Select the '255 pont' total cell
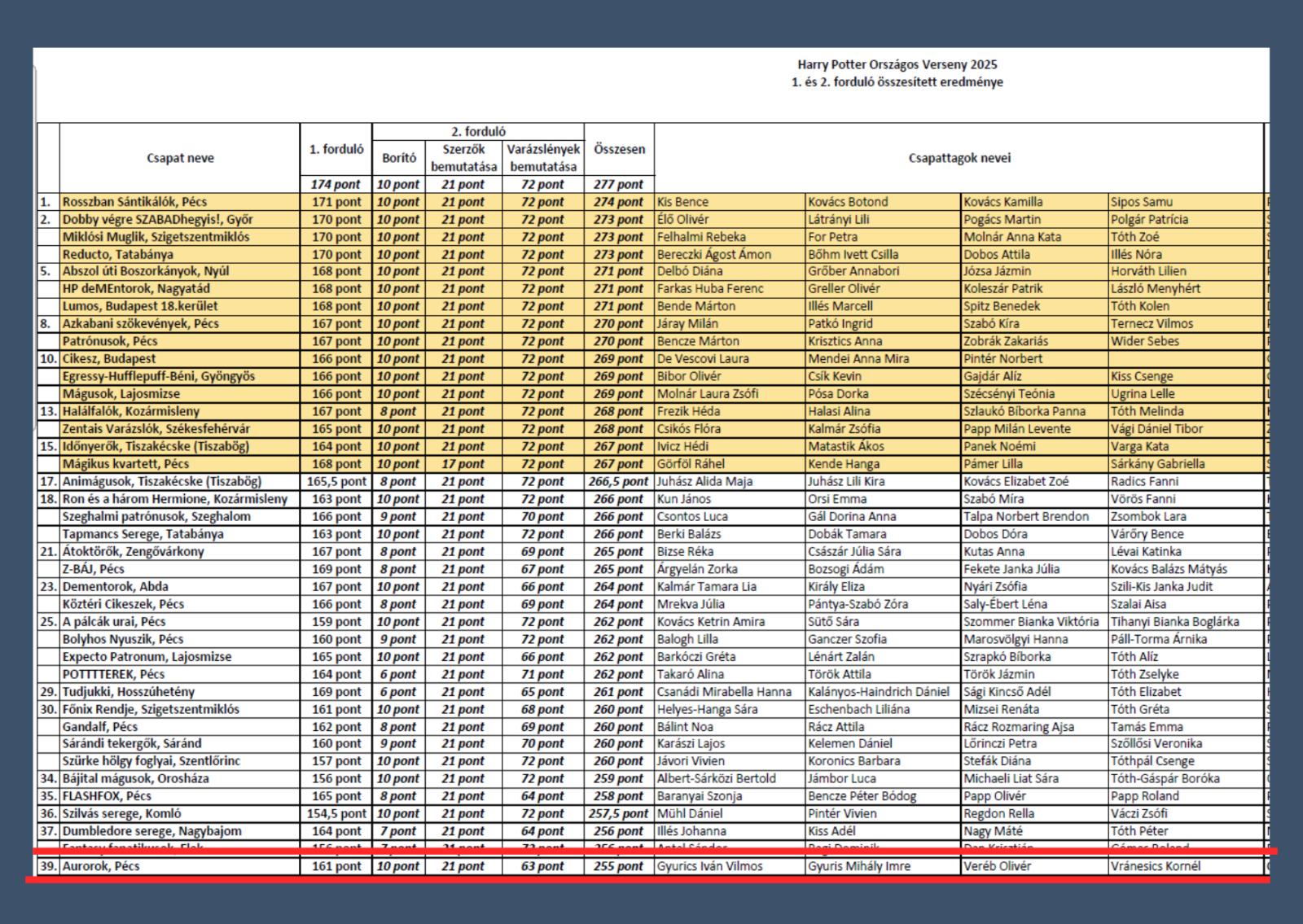This screenshot has height=924, width=1303. 619,866
